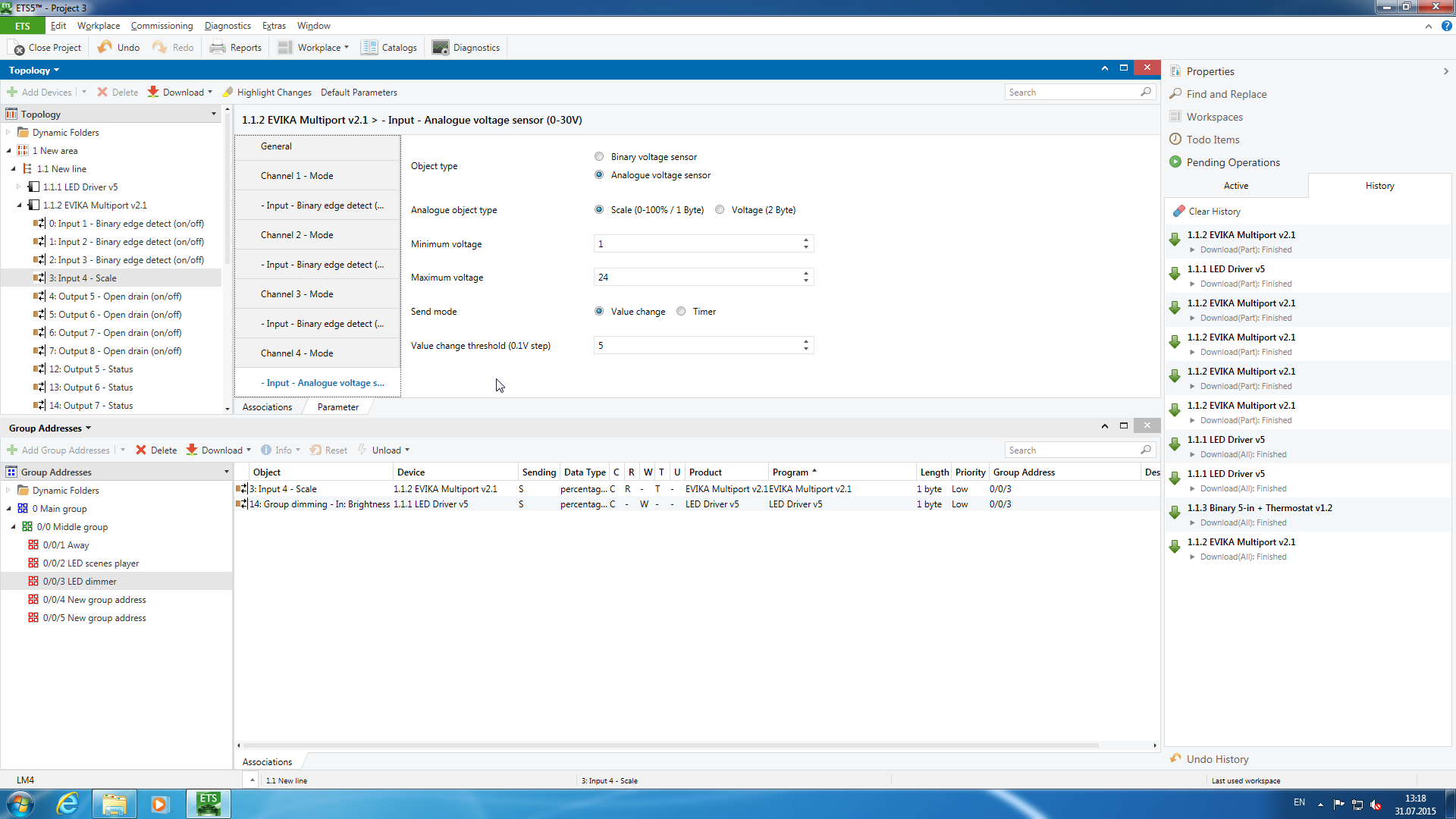
Task: Increase the Maximum voltage spinner value
Action: point(805,273)
